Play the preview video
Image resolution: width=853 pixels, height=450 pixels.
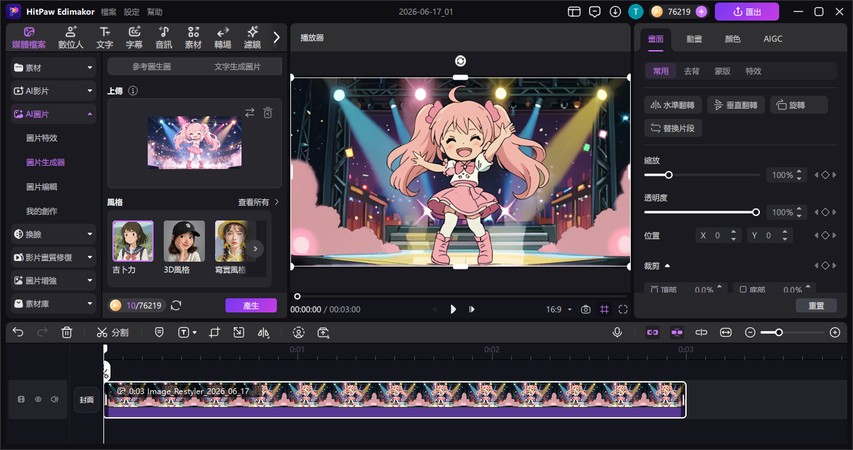coord(453,309)
